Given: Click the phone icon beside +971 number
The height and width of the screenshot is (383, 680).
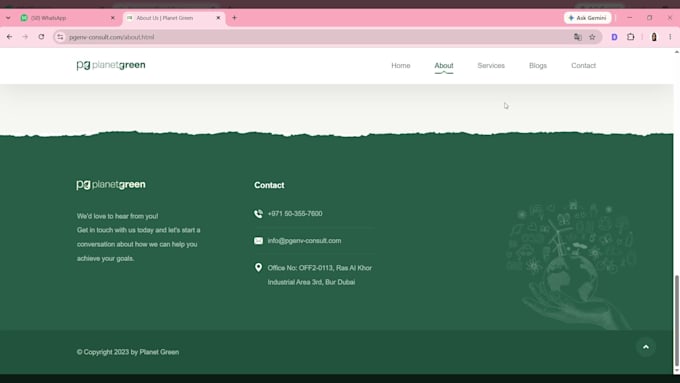Looking at the screenshot, I should 258,213.
